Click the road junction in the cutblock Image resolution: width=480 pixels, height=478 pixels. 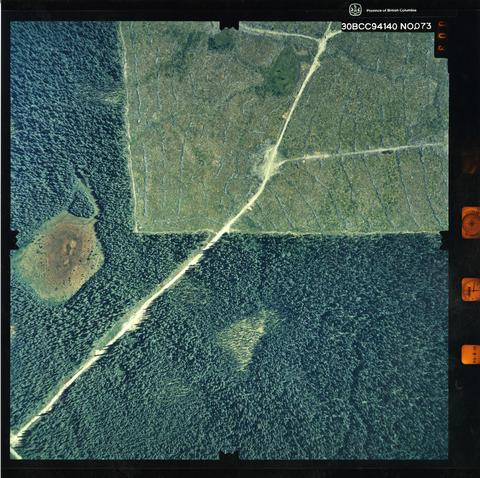click(x=272, y=161)
